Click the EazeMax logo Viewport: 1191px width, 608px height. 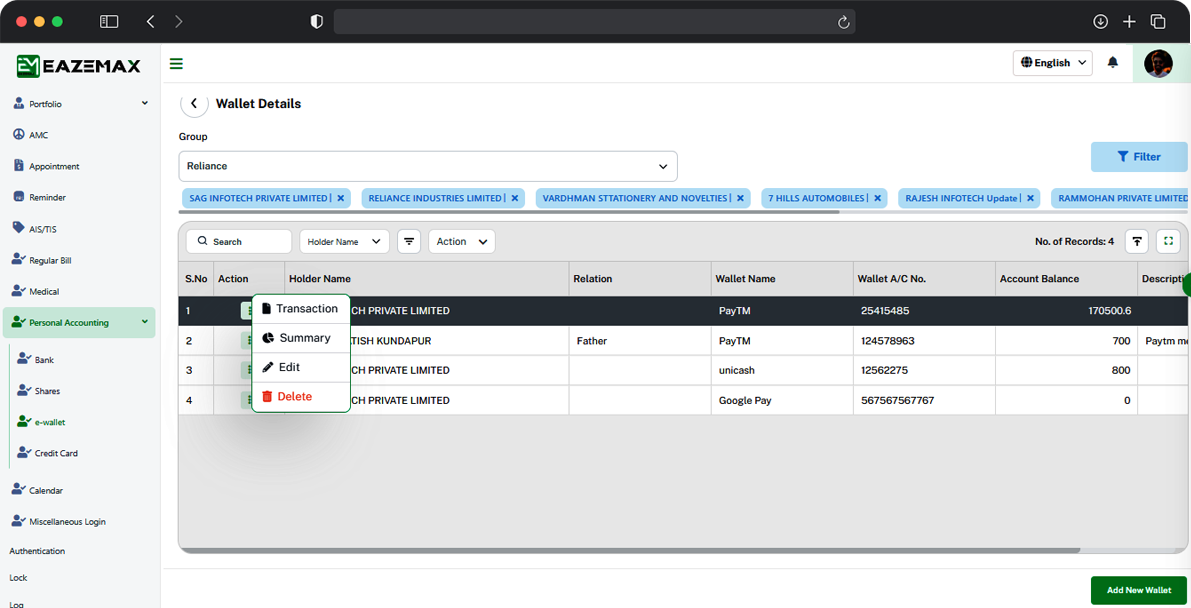tap(79, 66)
